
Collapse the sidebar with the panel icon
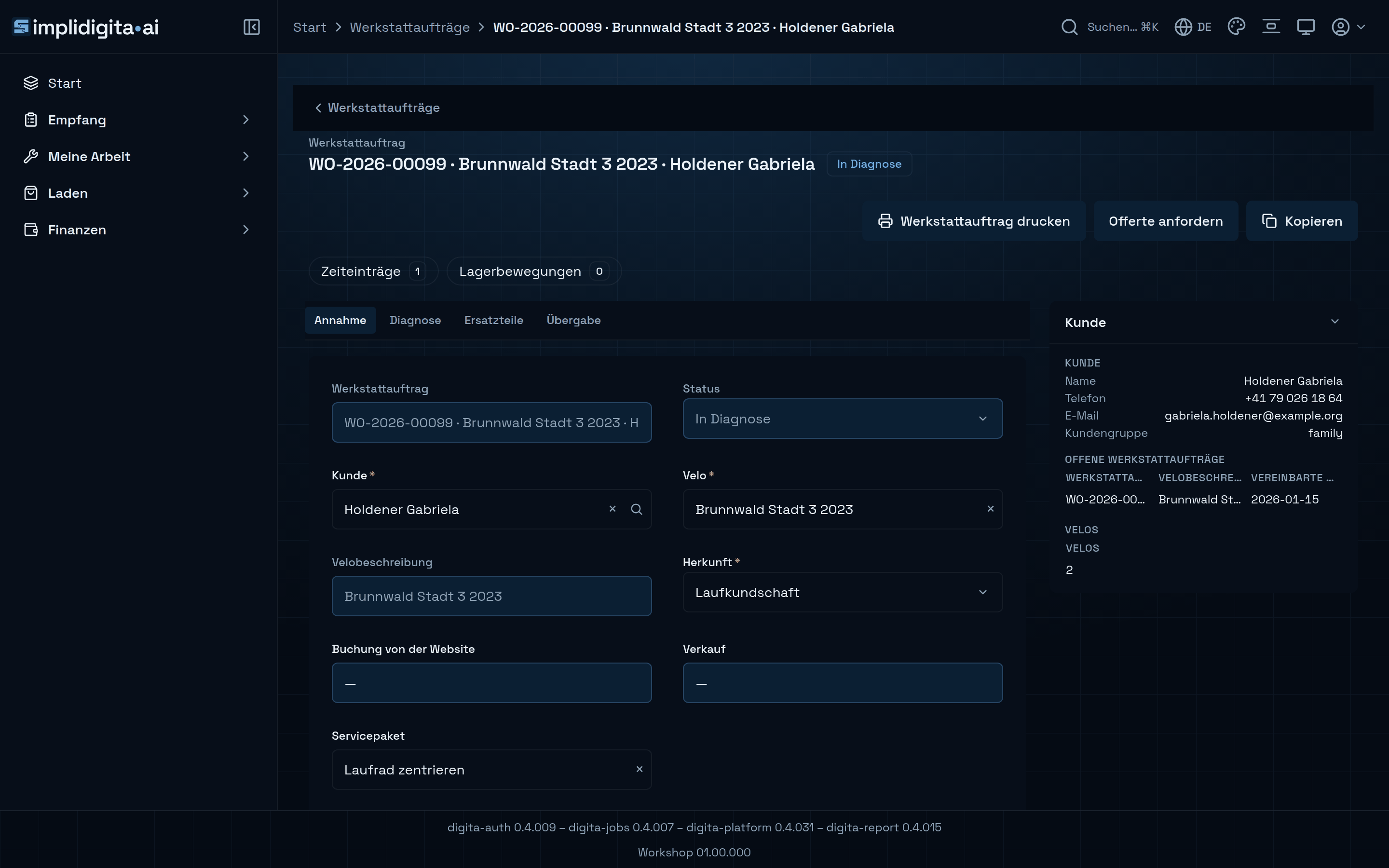(251, 27)
